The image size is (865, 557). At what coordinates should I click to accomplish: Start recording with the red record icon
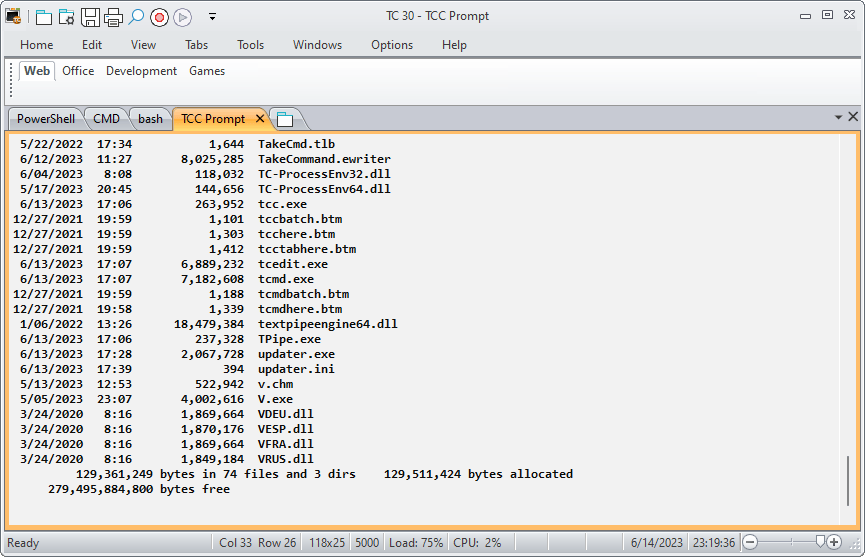[159, 18]
